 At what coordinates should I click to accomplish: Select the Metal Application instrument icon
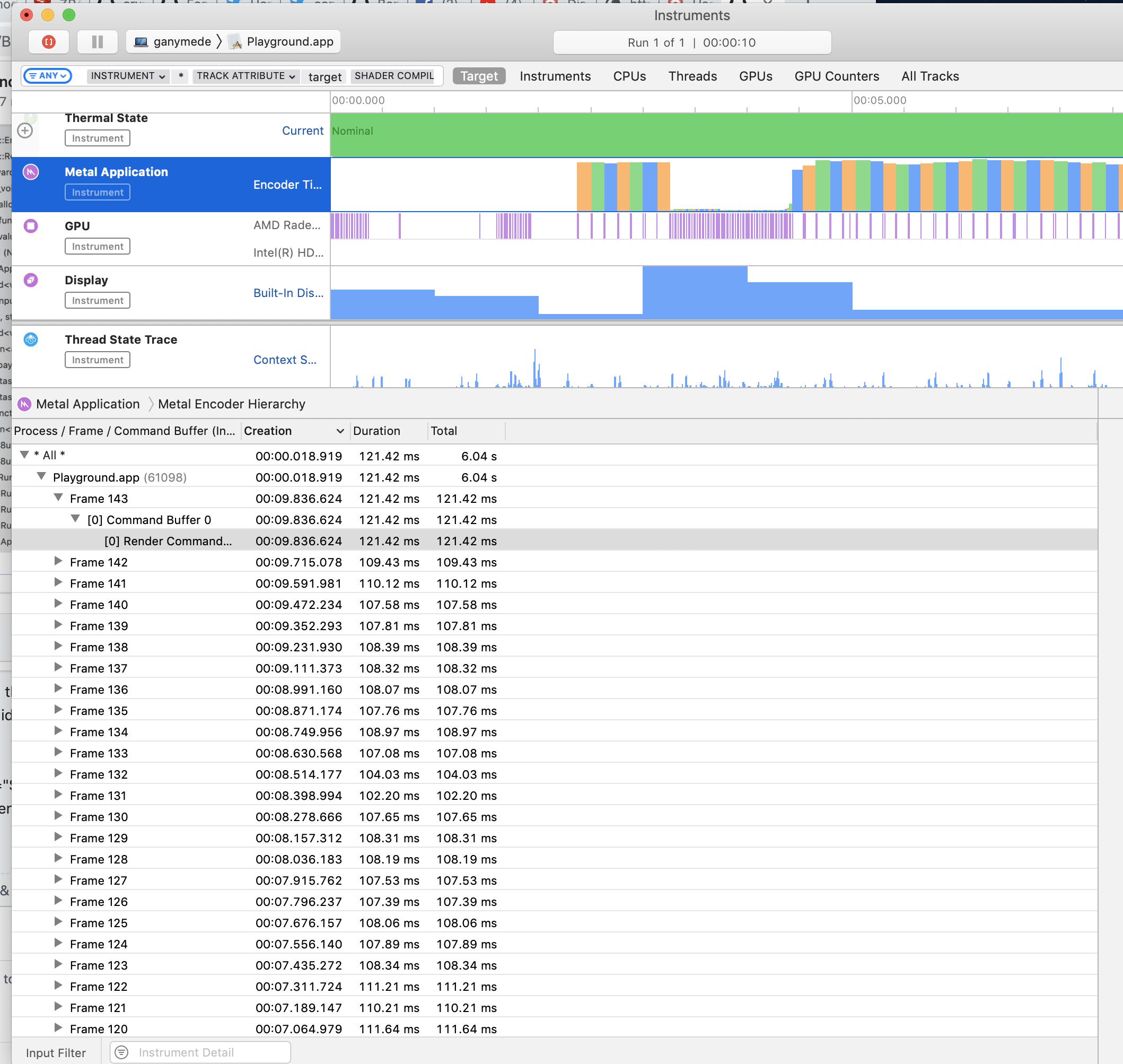pyautogui.click(x=31, y=172)
